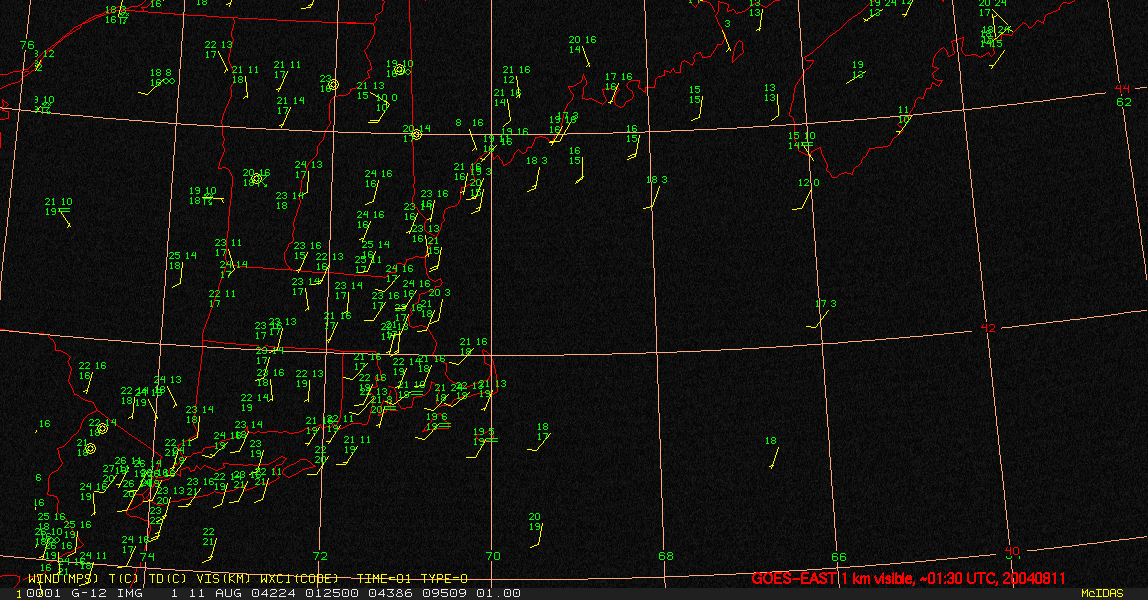Click the TIME=01 legend entry
The height and width of the screenshot is (600, 1148).
click(x=384, y=579)
